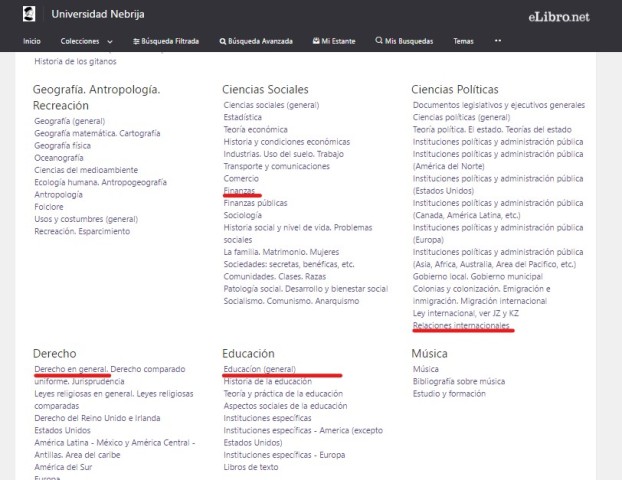Image resolution: width=622 pixels, height=480 pixels.
Task: Open Geografía física link
Action: click(62, 146)
